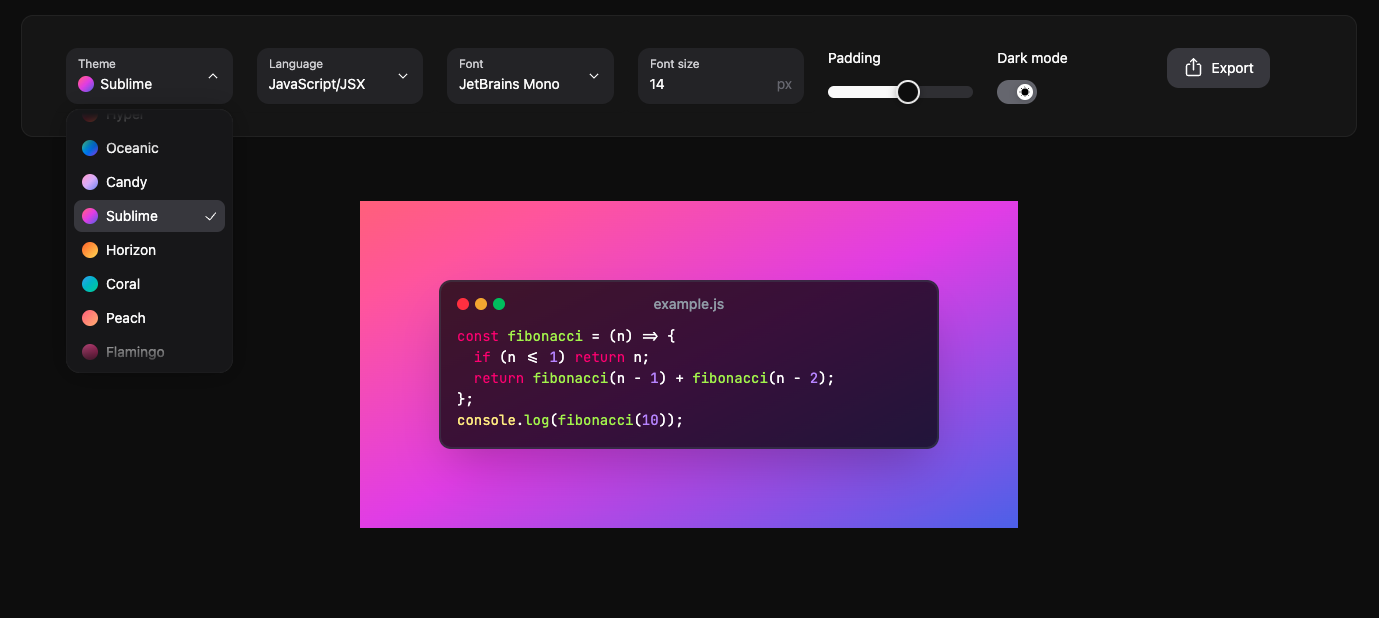1379x618 pixels.
Task: Click the chevron on the Theme selector
Action: [x=213, y=76]
